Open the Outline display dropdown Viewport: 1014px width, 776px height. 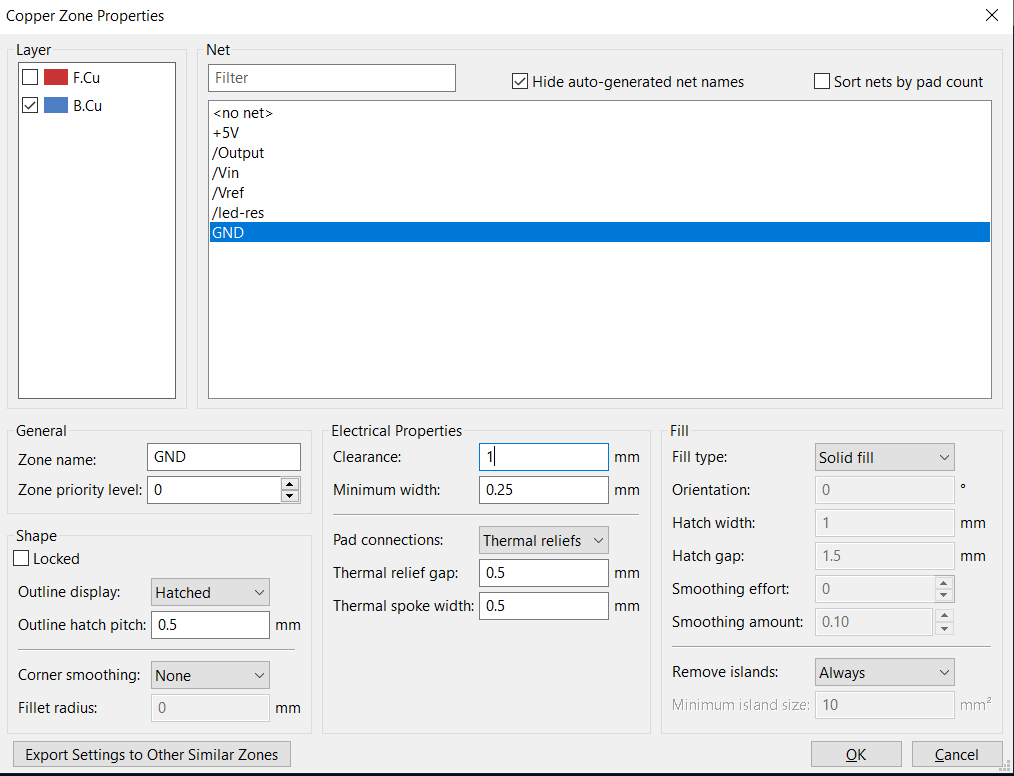pos(210,592)
